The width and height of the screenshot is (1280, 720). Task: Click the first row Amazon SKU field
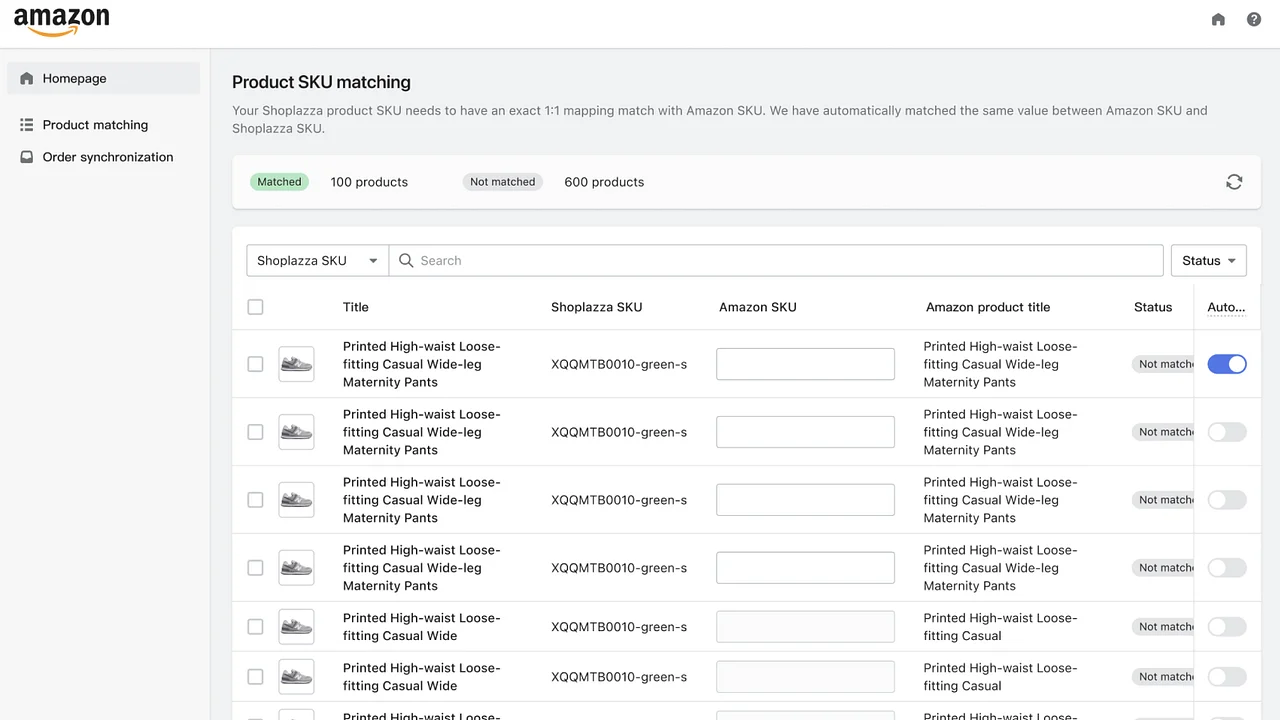click(x=805, y=364)
